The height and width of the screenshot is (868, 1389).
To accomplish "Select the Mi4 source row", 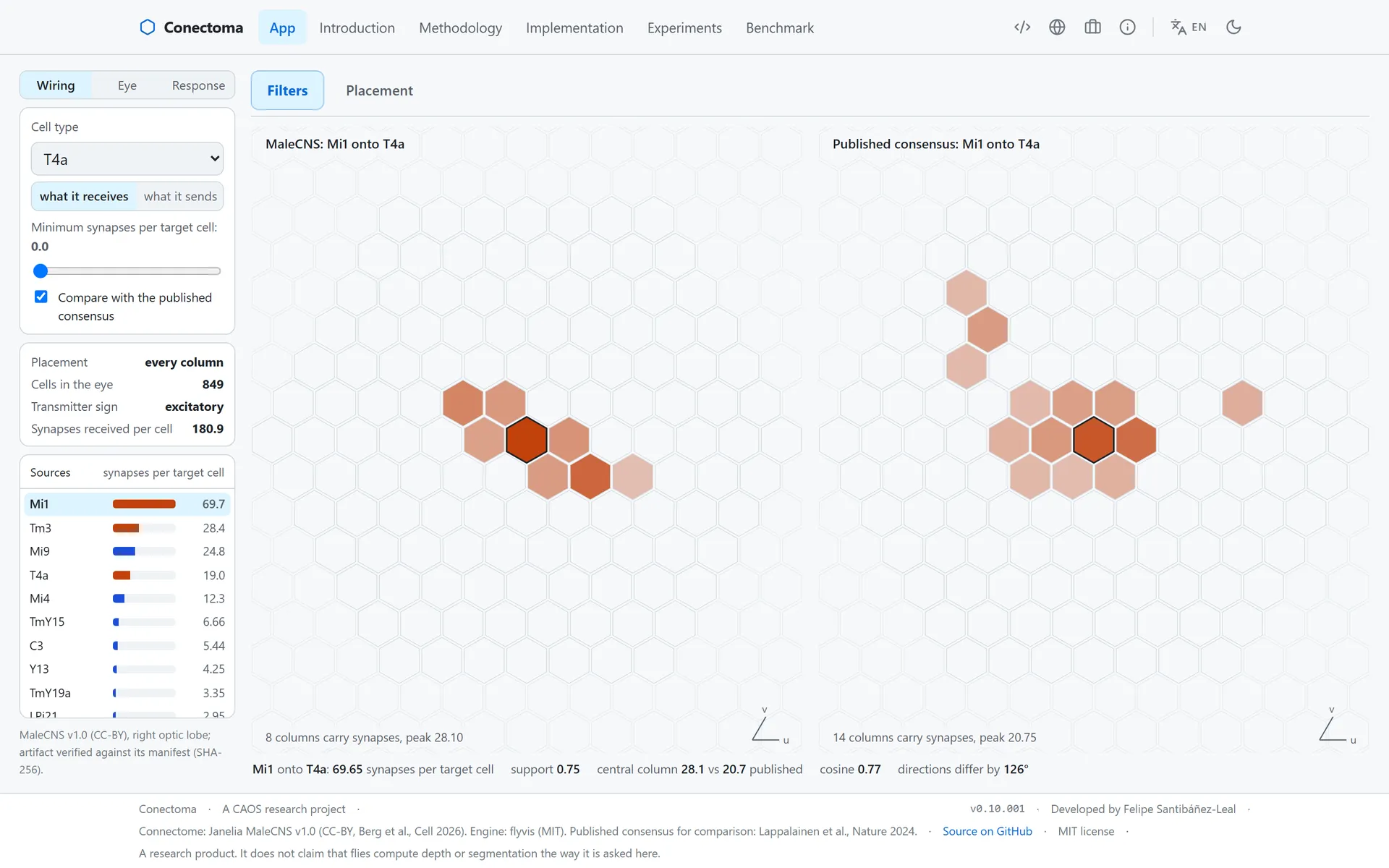I will [x=127, y=598].
